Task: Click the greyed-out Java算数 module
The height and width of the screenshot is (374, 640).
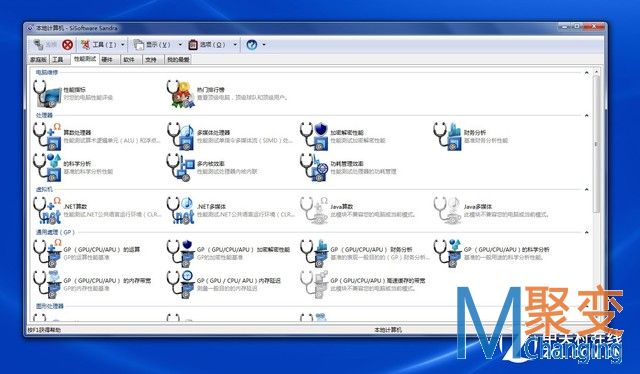Action: 358,210
